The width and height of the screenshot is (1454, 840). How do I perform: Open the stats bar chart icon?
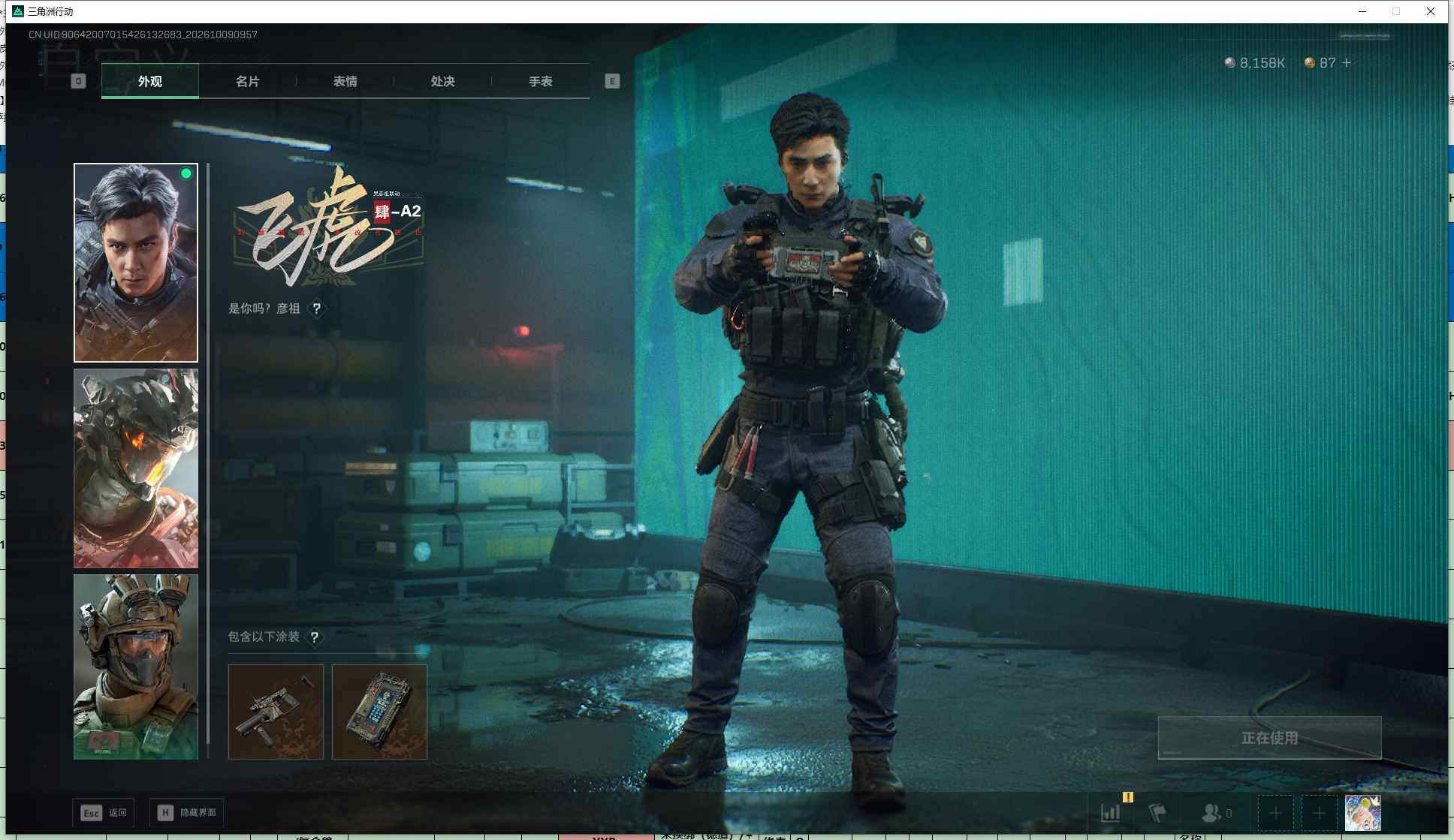[1110, 813]
